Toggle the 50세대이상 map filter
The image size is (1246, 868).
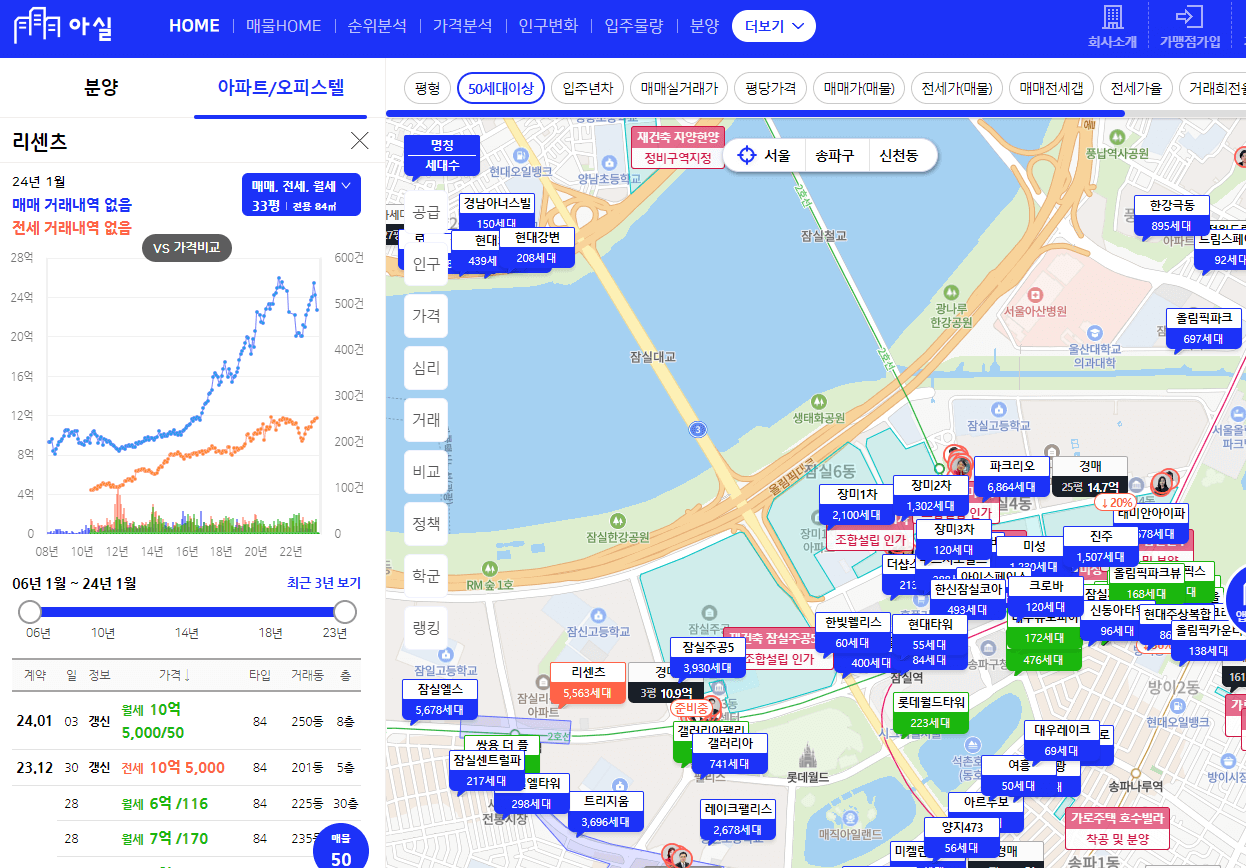point(501,88)
